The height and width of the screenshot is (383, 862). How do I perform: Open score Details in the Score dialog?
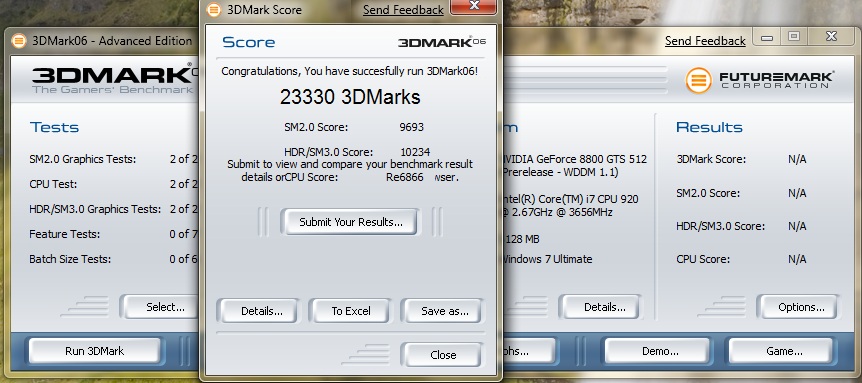(262, 311)
